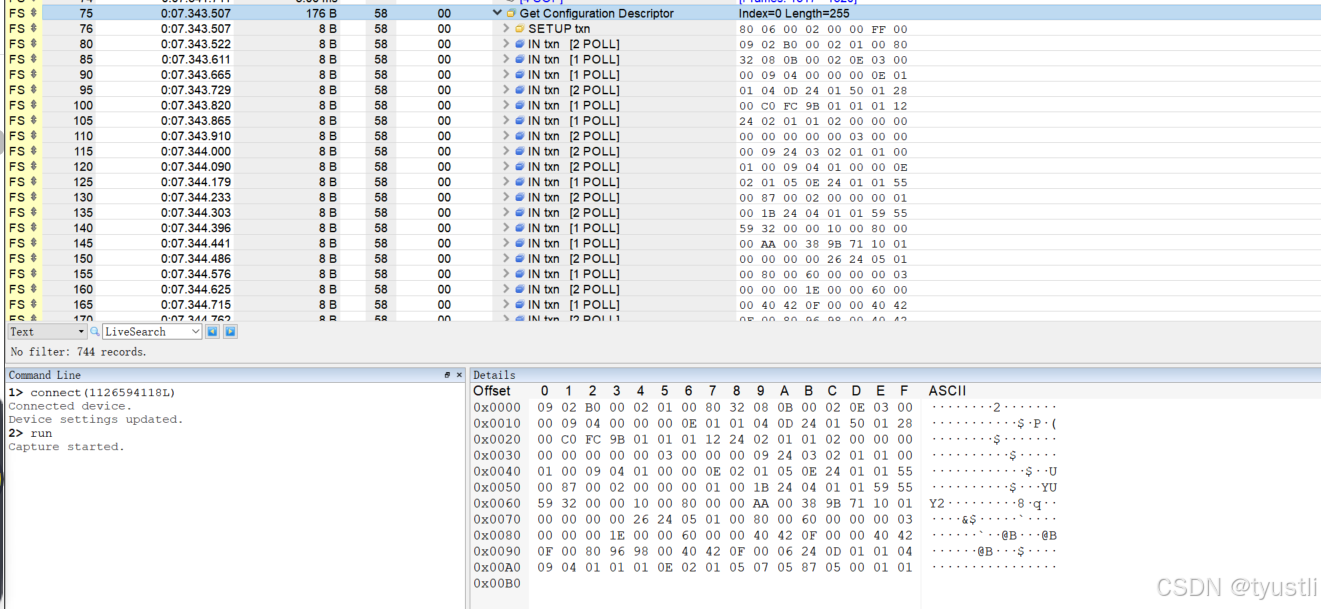Expand IN txn node of record 140
The image size is (1321, 609).
[506, 228]
